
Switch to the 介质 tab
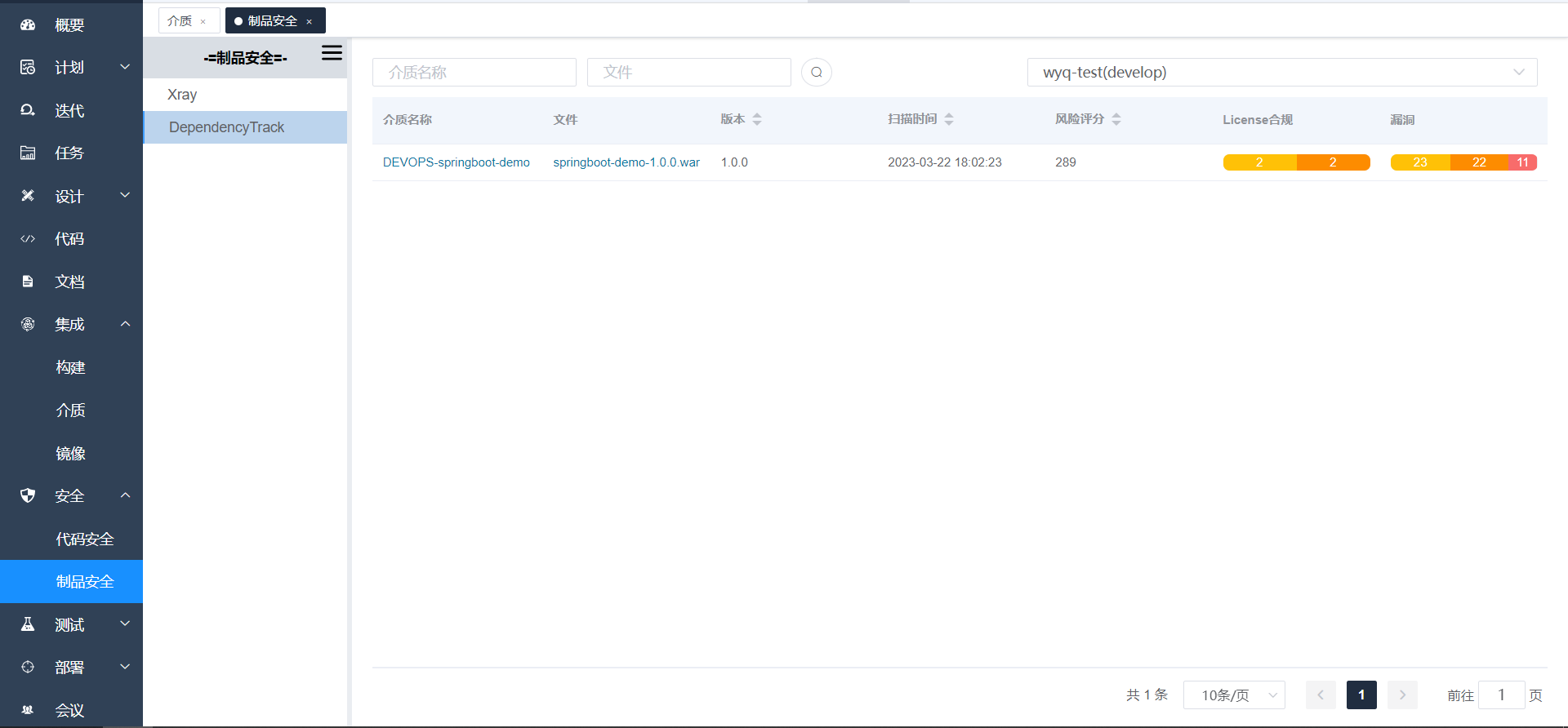pyautogui.click(x=180, y=21)
